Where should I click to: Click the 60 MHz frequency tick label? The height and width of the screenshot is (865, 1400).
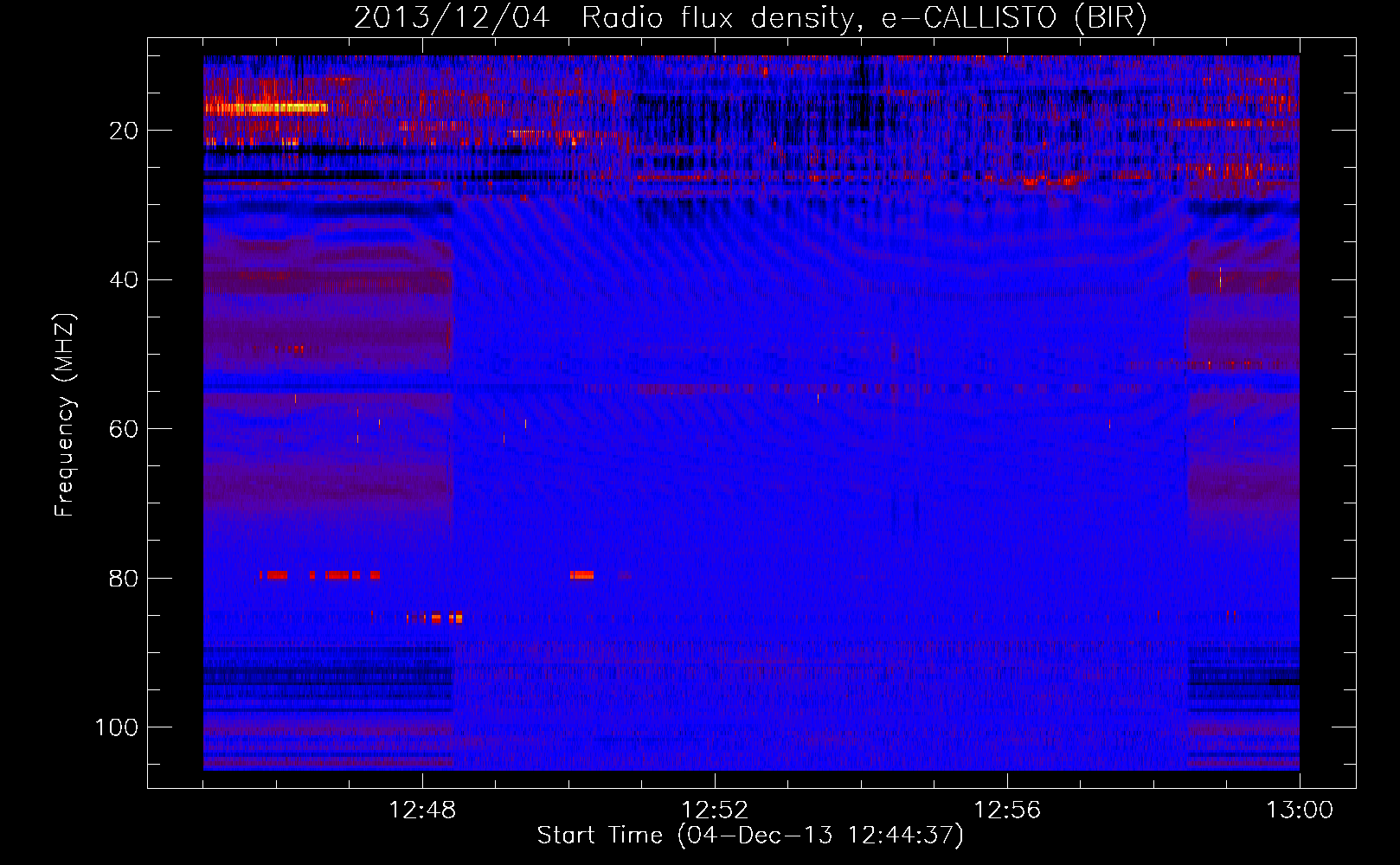click(x=125, y=430)
